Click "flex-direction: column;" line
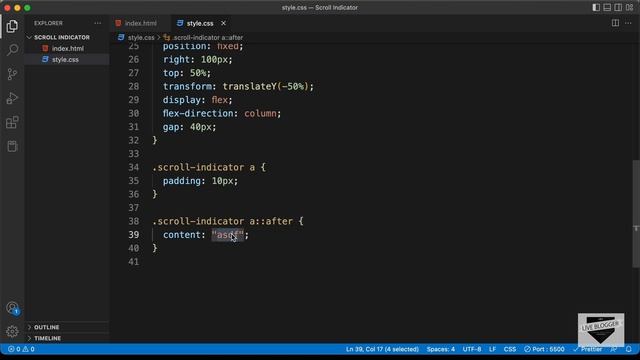The image size is (640, 360). pos(222,113)
